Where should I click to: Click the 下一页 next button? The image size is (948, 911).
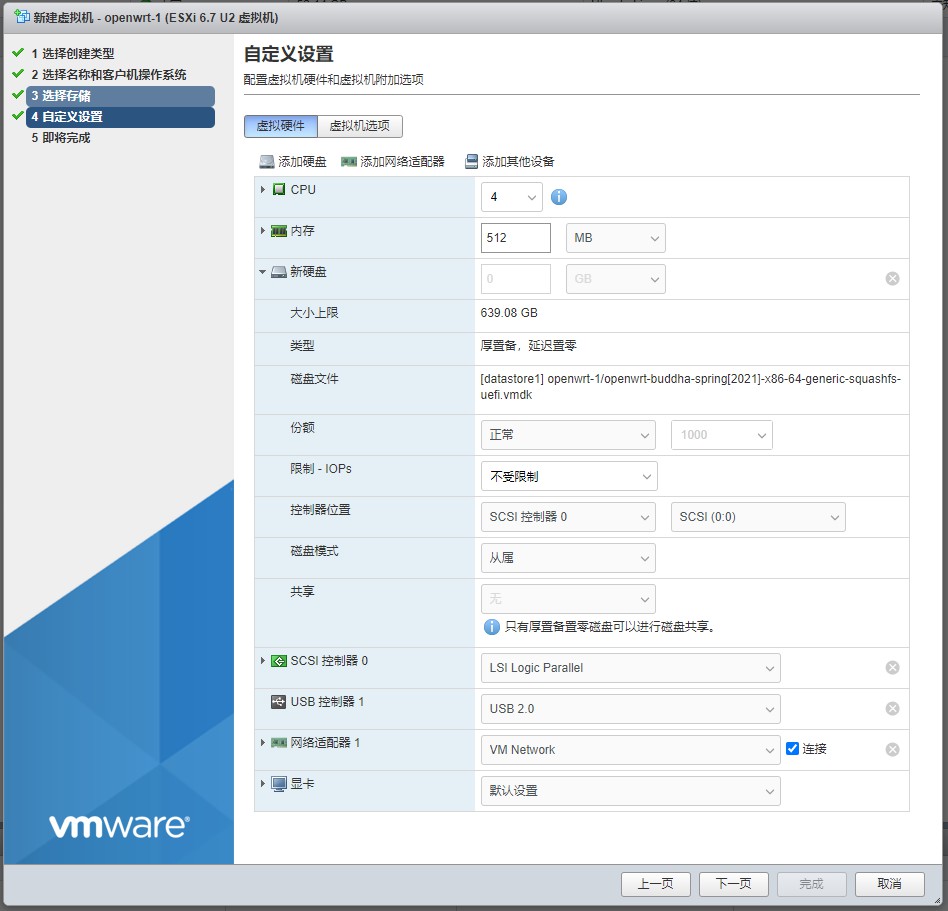coord(733,884)
